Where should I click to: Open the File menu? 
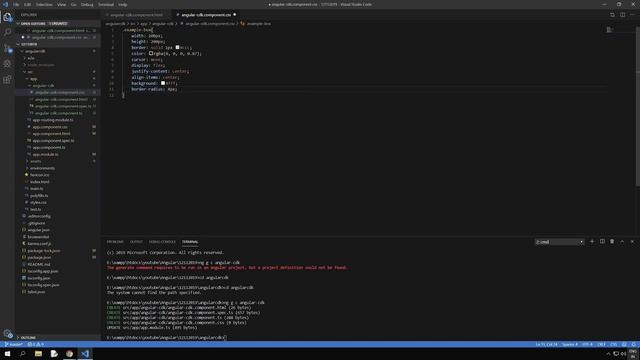pos(16,4)
